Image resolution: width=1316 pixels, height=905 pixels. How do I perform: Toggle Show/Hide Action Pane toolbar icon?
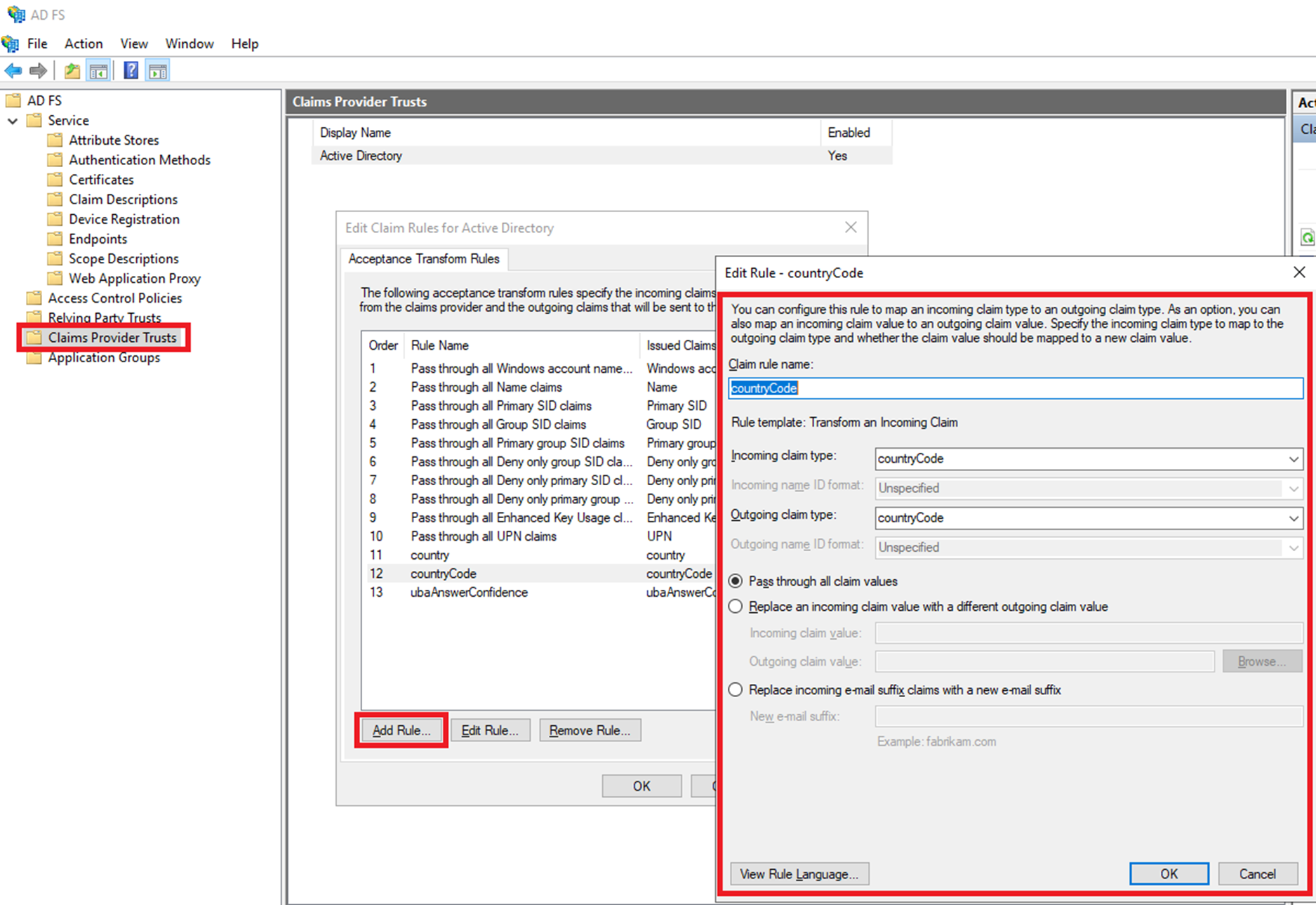tap(158, 71)
